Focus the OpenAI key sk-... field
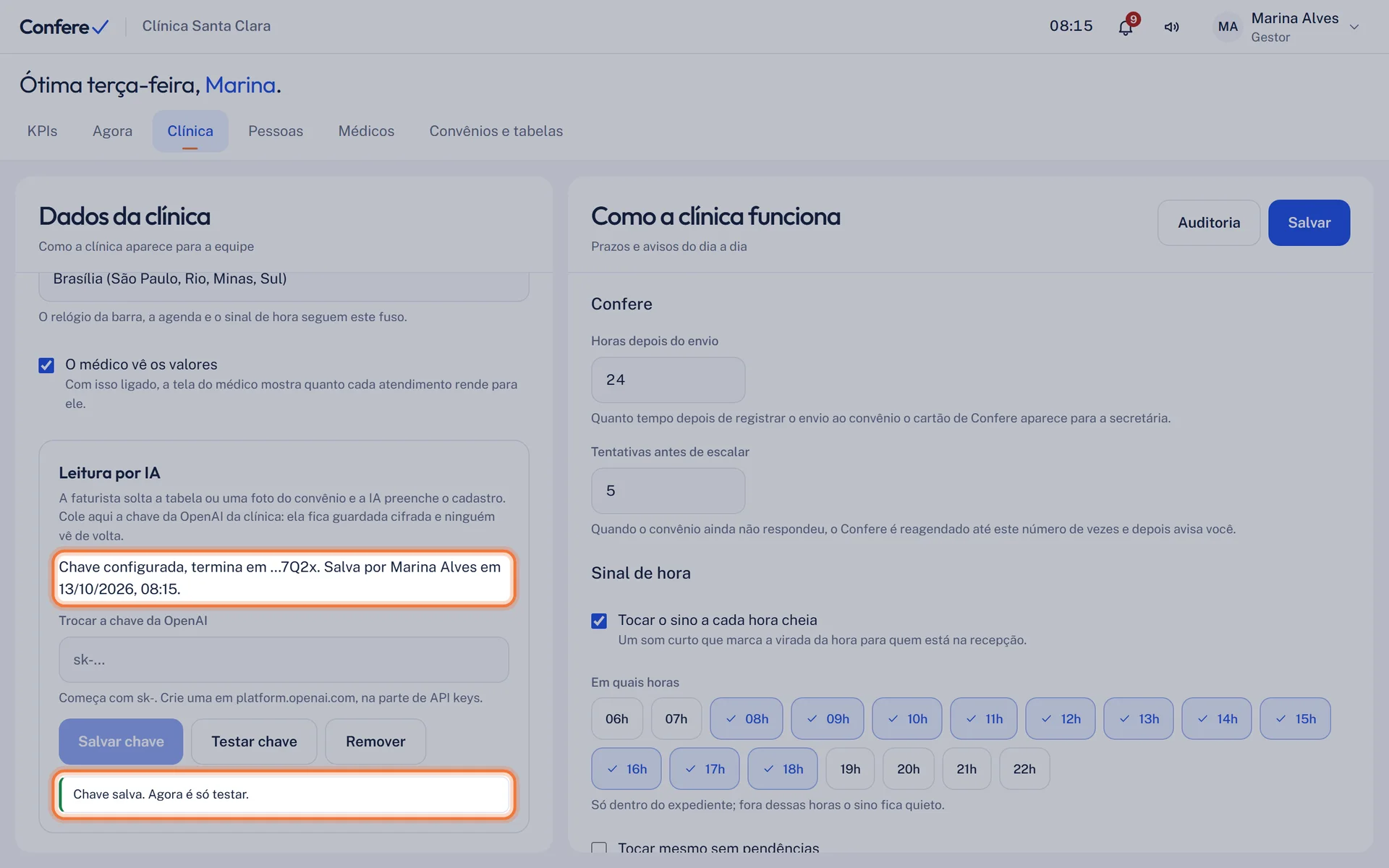1389x868 pixels. 284,660
